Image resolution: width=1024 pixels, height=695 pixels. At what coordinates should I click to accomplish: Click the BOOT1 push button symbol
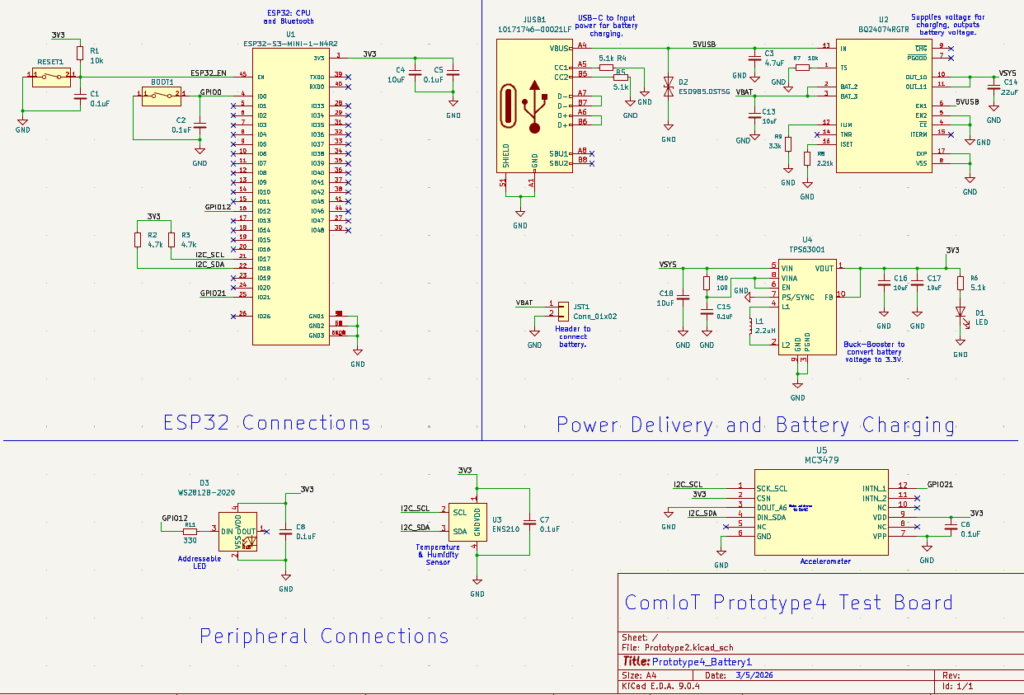pos(159,97)
